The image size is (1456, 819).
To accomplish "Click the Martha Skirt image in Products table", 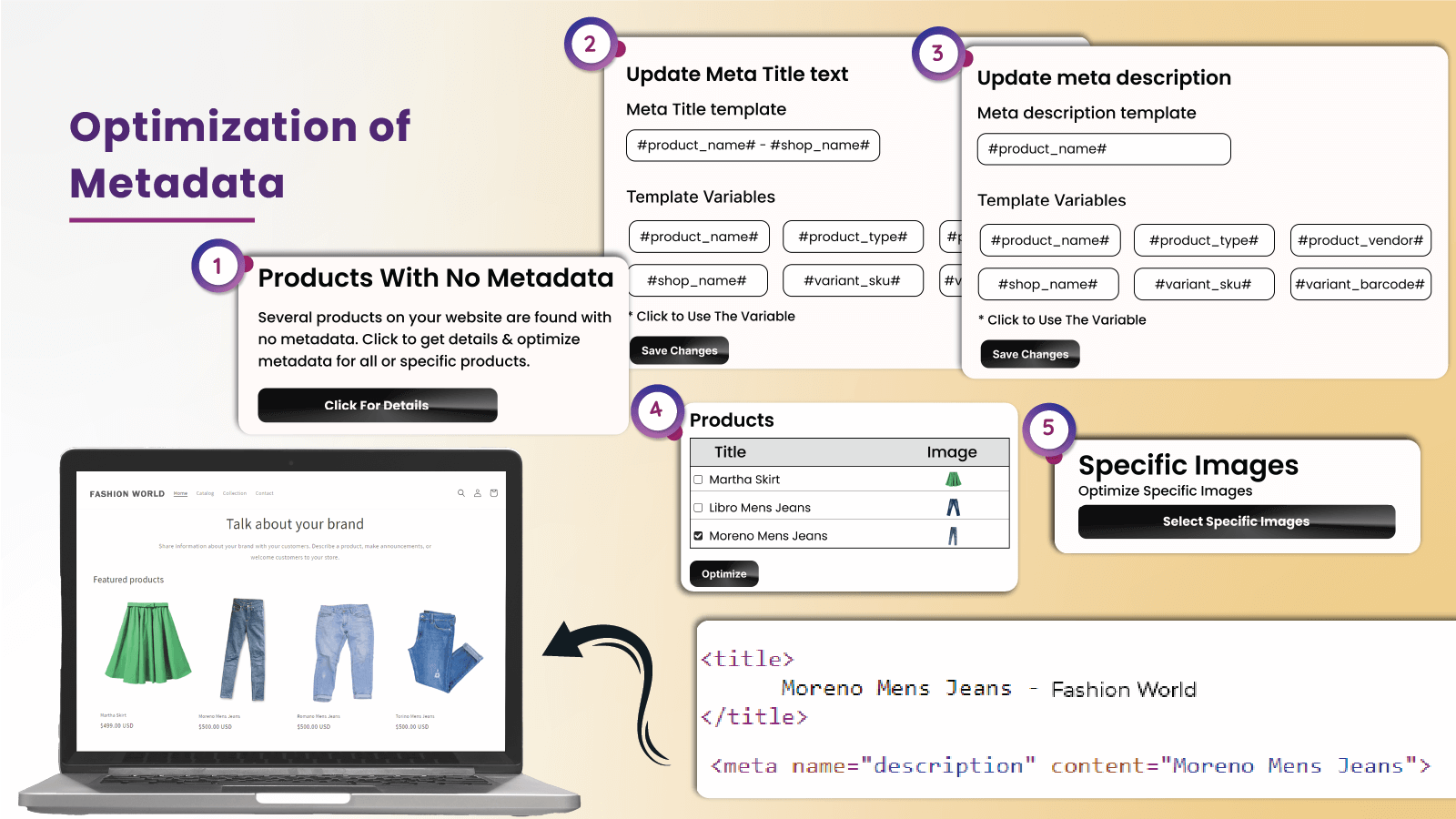I will click(953, 480).
